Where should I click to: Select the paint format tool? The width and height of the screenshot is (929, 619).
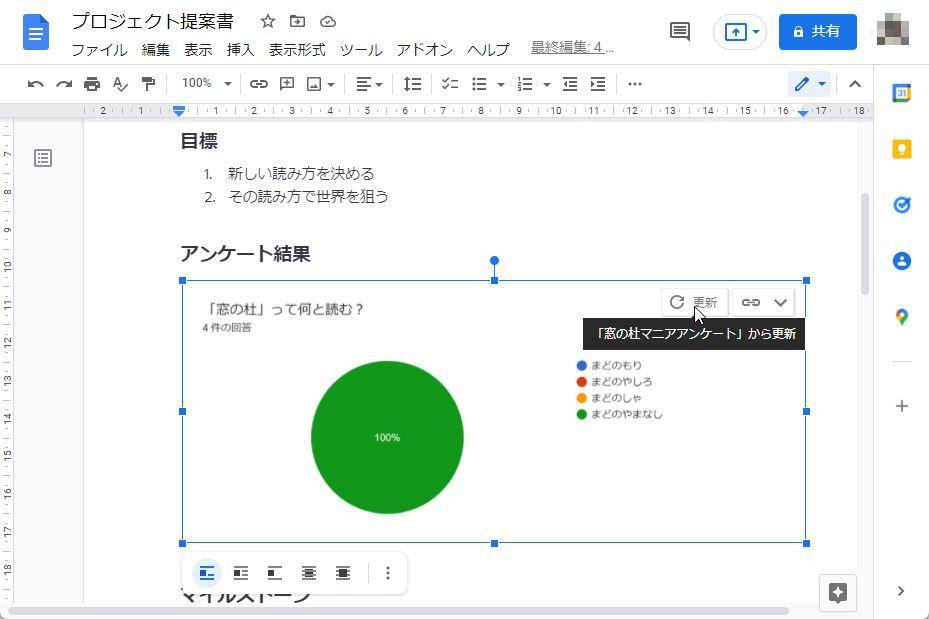point(147,84)
